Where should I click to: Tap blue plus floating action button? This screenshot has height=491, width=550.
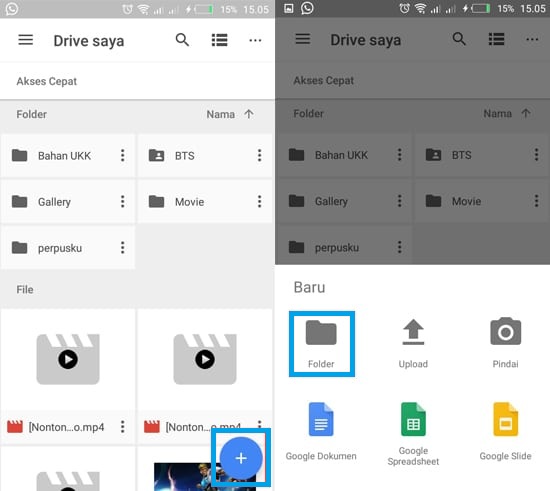(x=241, y=458)
